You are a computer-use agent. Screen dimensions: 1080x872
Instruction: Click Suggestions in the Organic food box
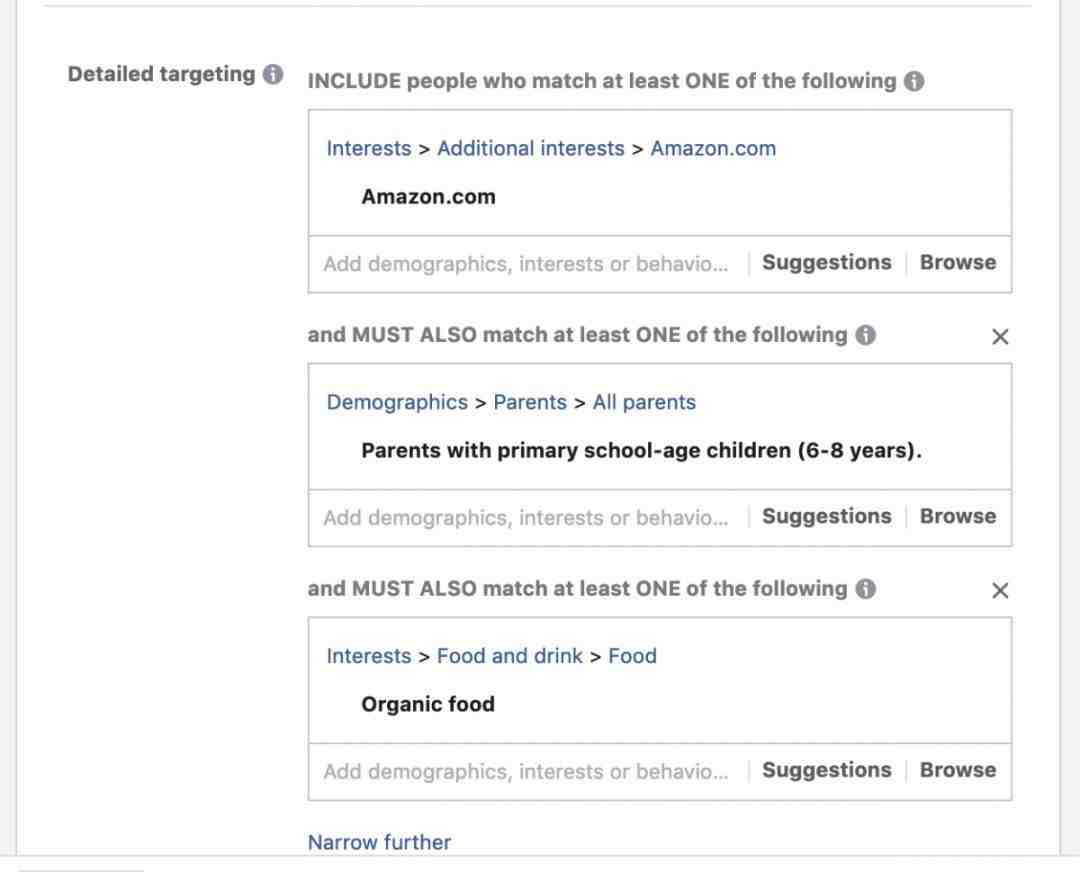827,770
